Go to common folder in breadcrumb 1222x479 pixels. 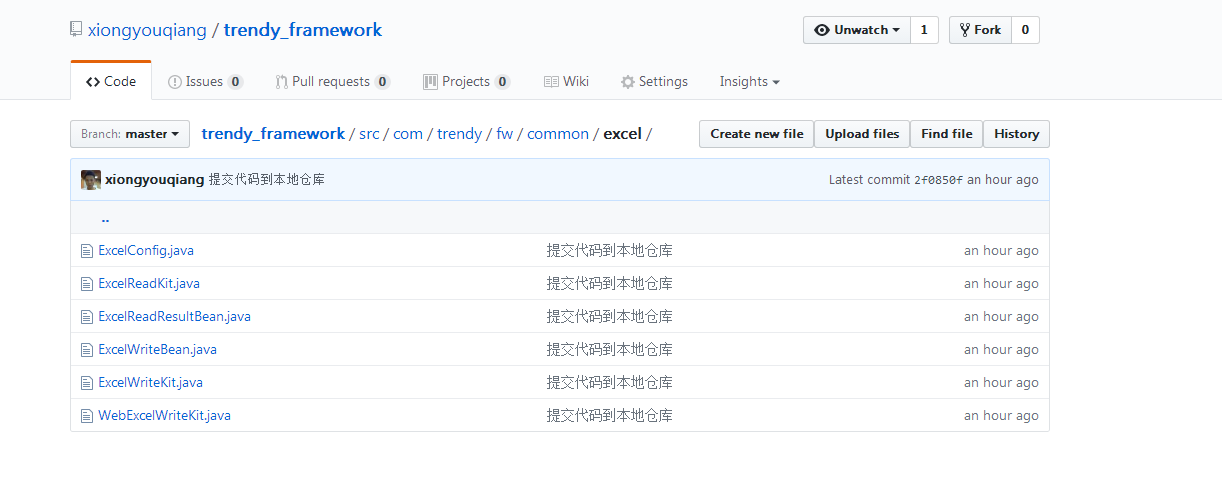[558, 134]
